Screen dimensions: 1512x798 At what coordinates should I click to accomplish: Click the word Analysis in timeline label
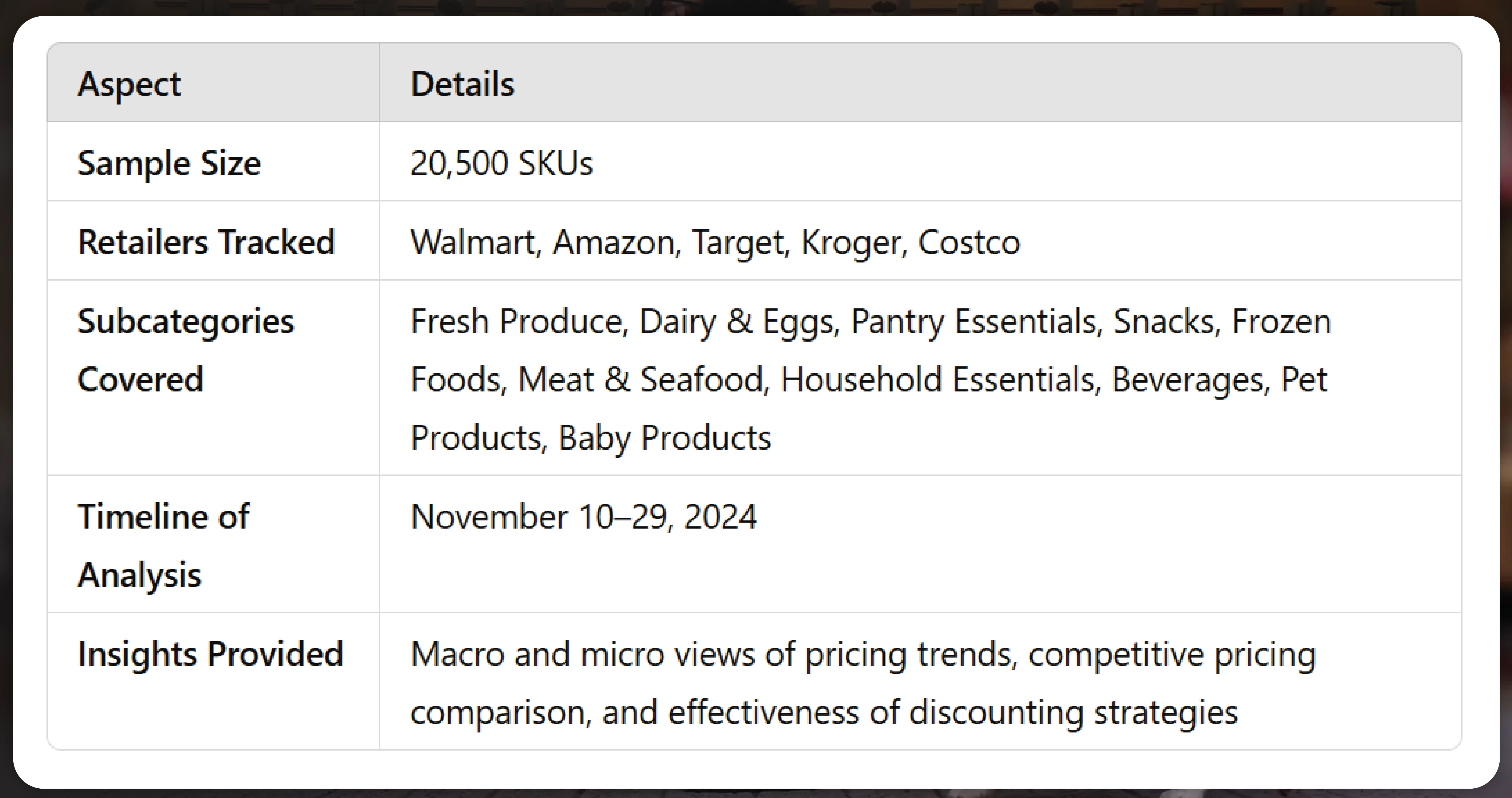pos(139,575)
